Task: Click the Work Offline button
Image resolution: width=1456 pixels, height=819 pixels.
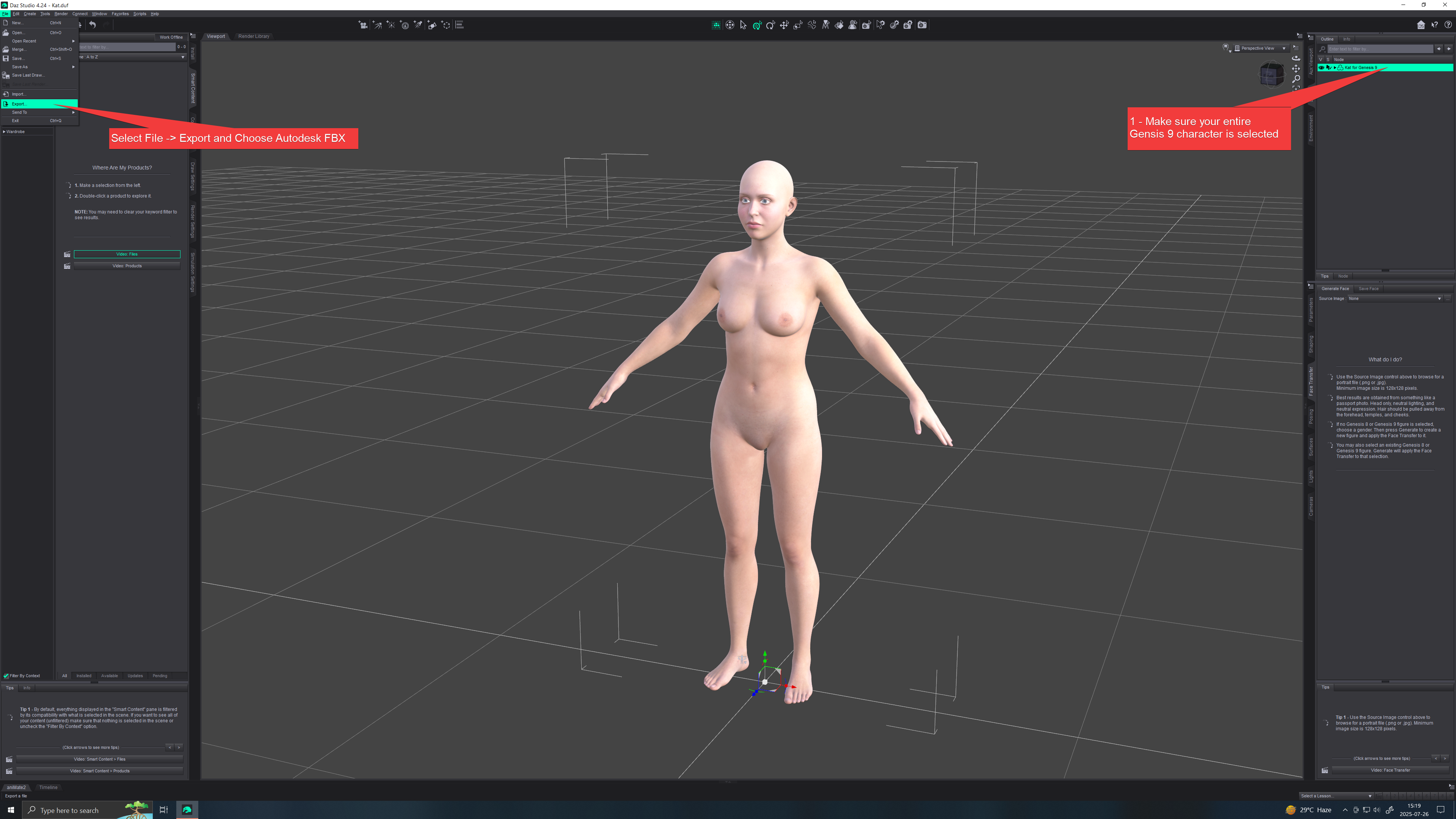Action: click(x=171, y=37)
